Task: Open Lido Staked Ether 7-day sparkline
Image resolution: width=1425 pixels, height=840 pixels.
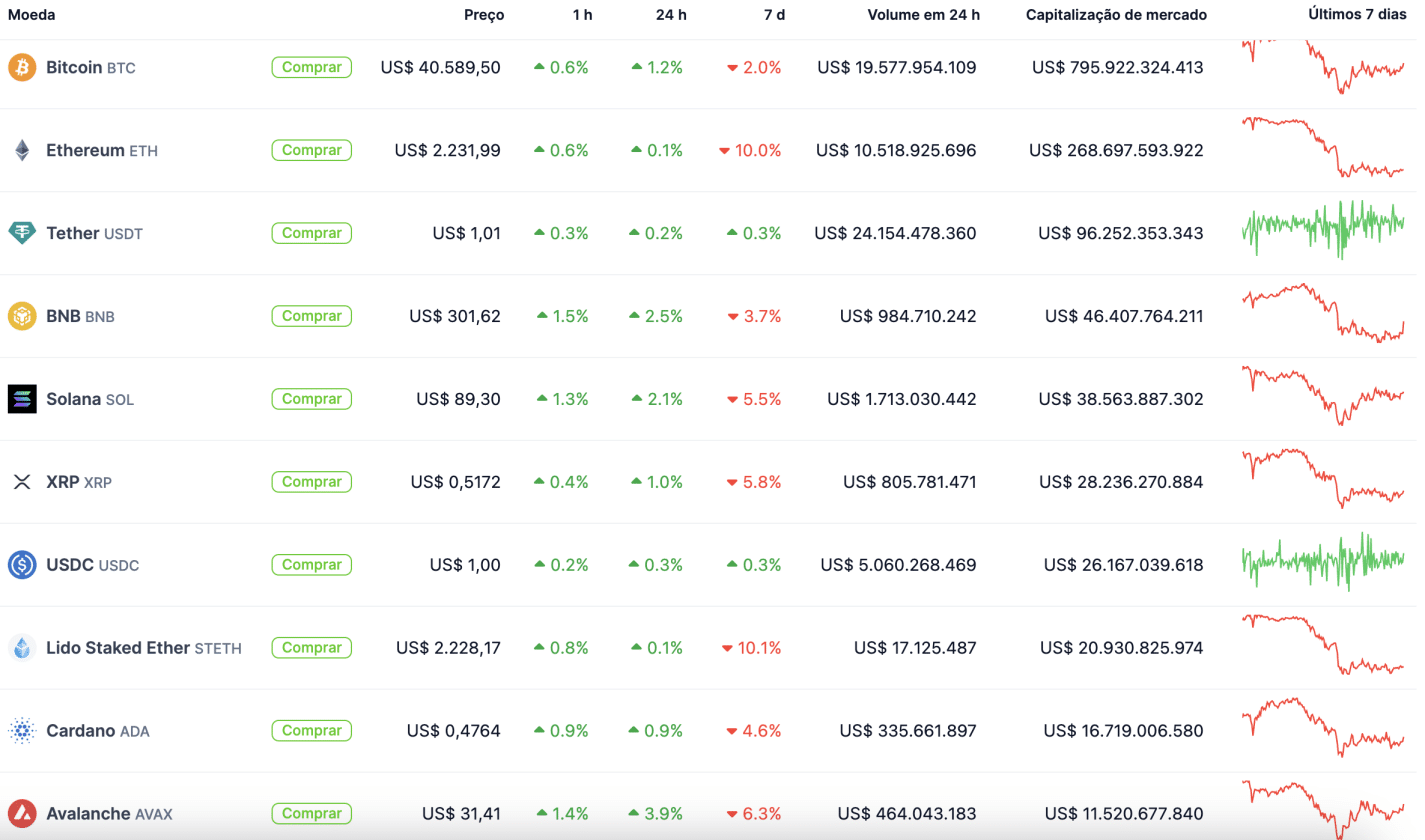Action: click(1323, 645)
